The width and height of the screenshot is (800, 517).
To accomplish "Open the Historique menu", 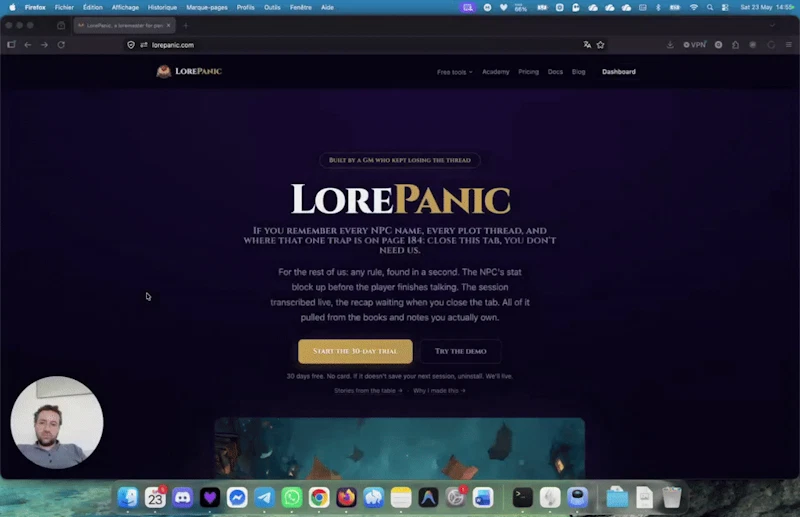I will (x=162, y=7).
